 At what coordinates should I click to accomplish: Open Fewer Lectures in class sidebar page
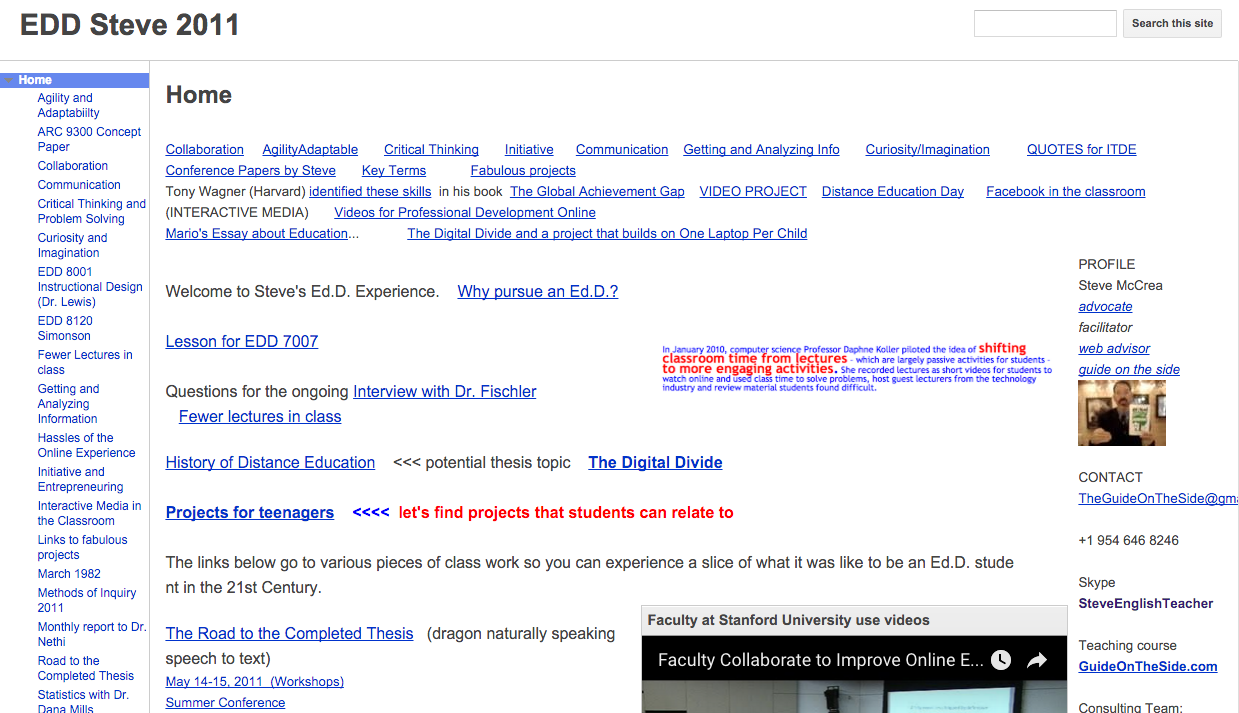click(x=85, y=362)
